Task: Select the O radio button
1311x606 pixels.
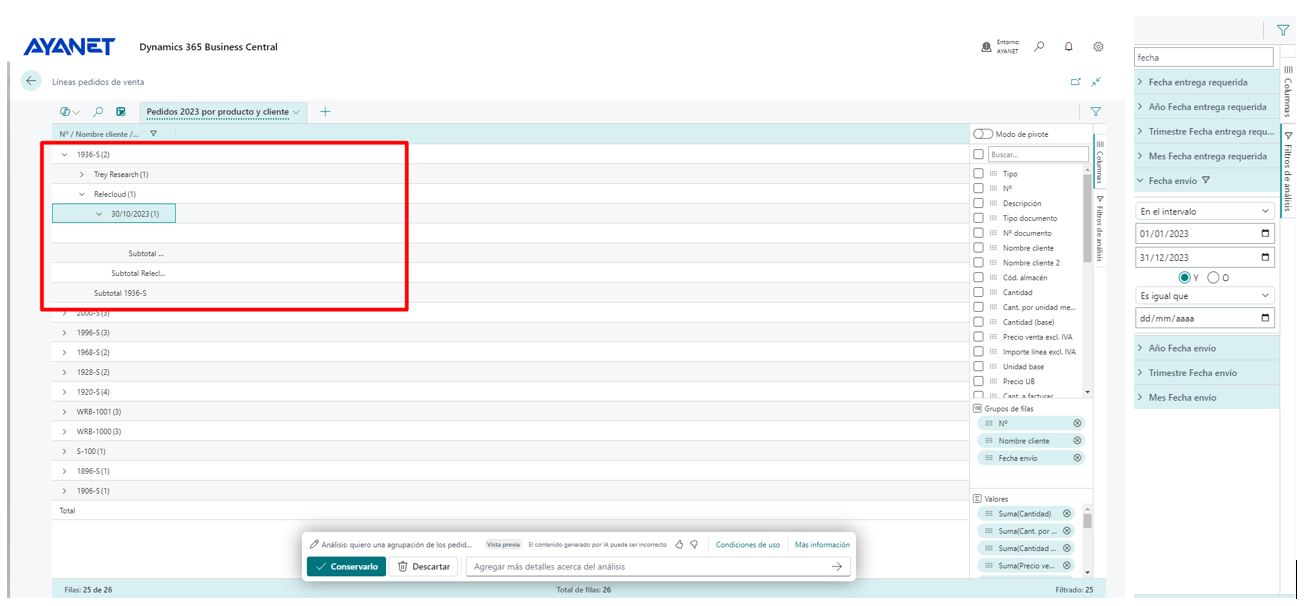Action: coord(1213,277)
